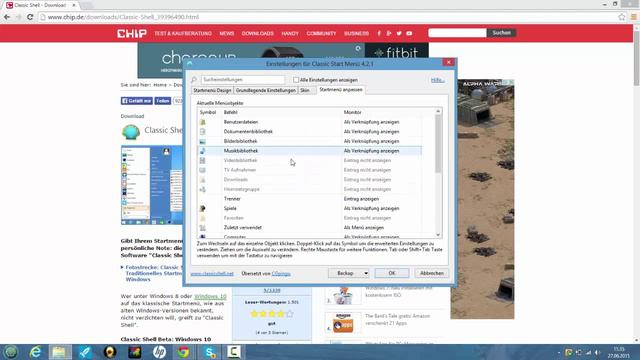
Task: Change Downloads setting Eintrag nicht anzeigen
Action: click(367, 180)
